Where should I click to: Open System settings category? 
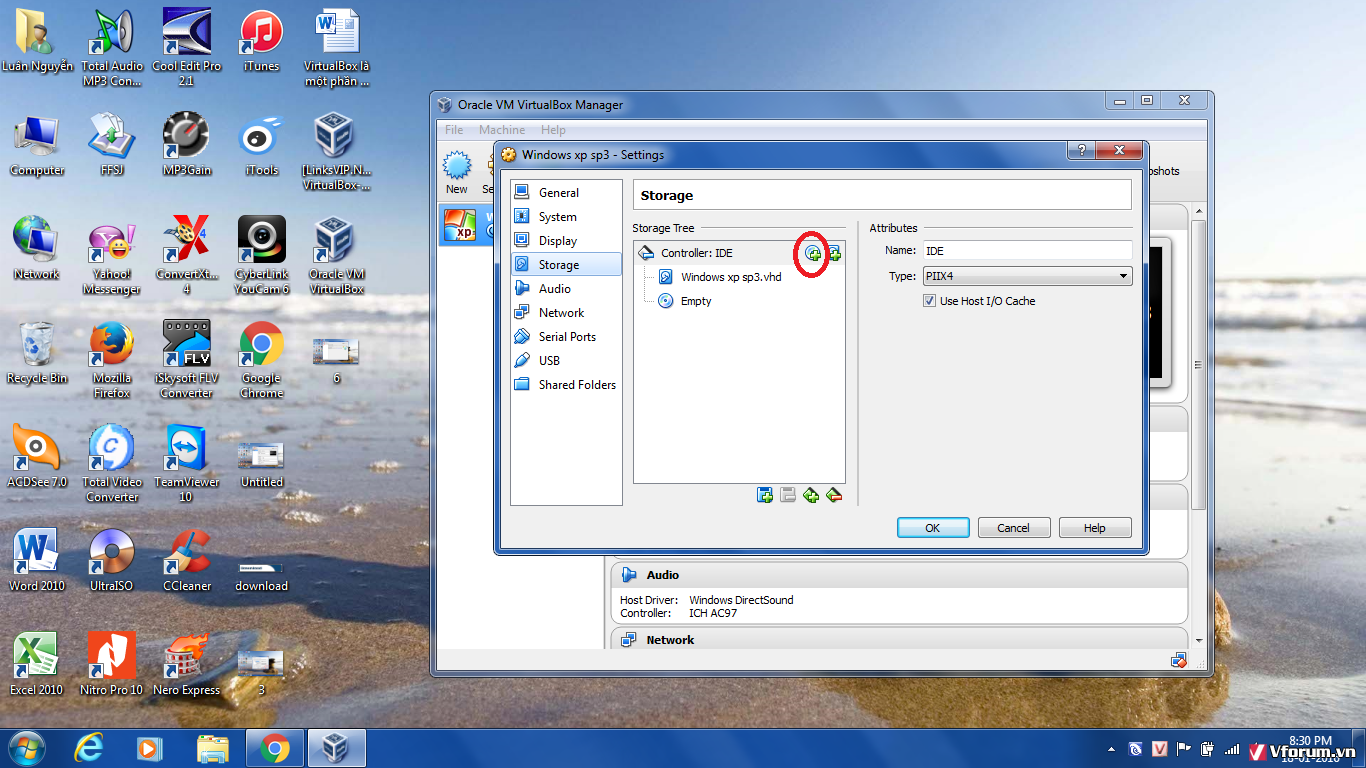[x=566, y=217]
